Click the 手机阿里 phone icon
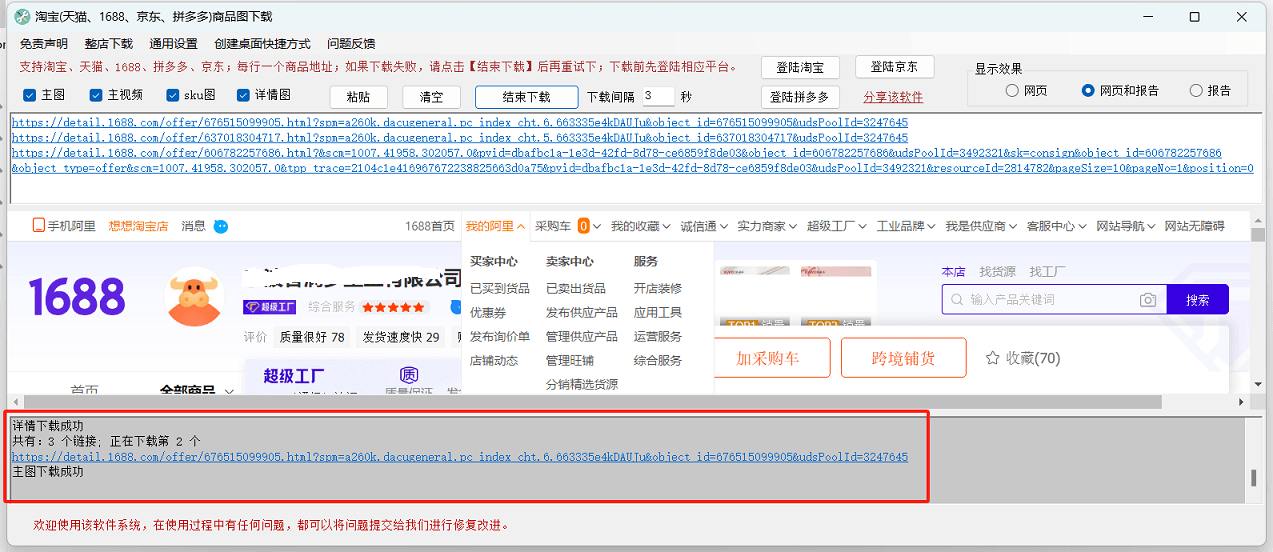 tap(39, 226)
